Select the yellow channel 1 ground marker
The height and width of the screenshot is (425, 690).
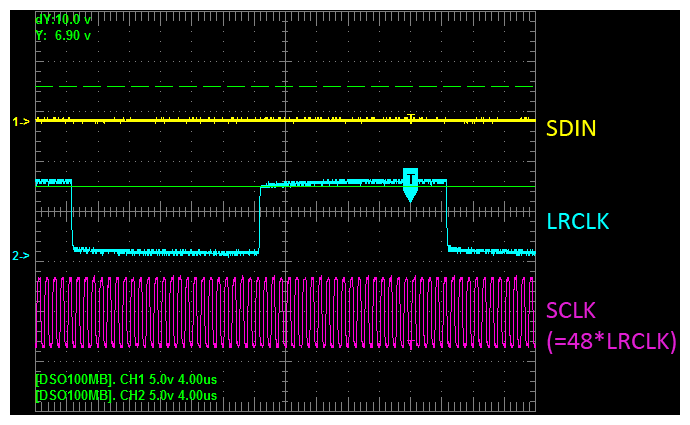[21, 121]
